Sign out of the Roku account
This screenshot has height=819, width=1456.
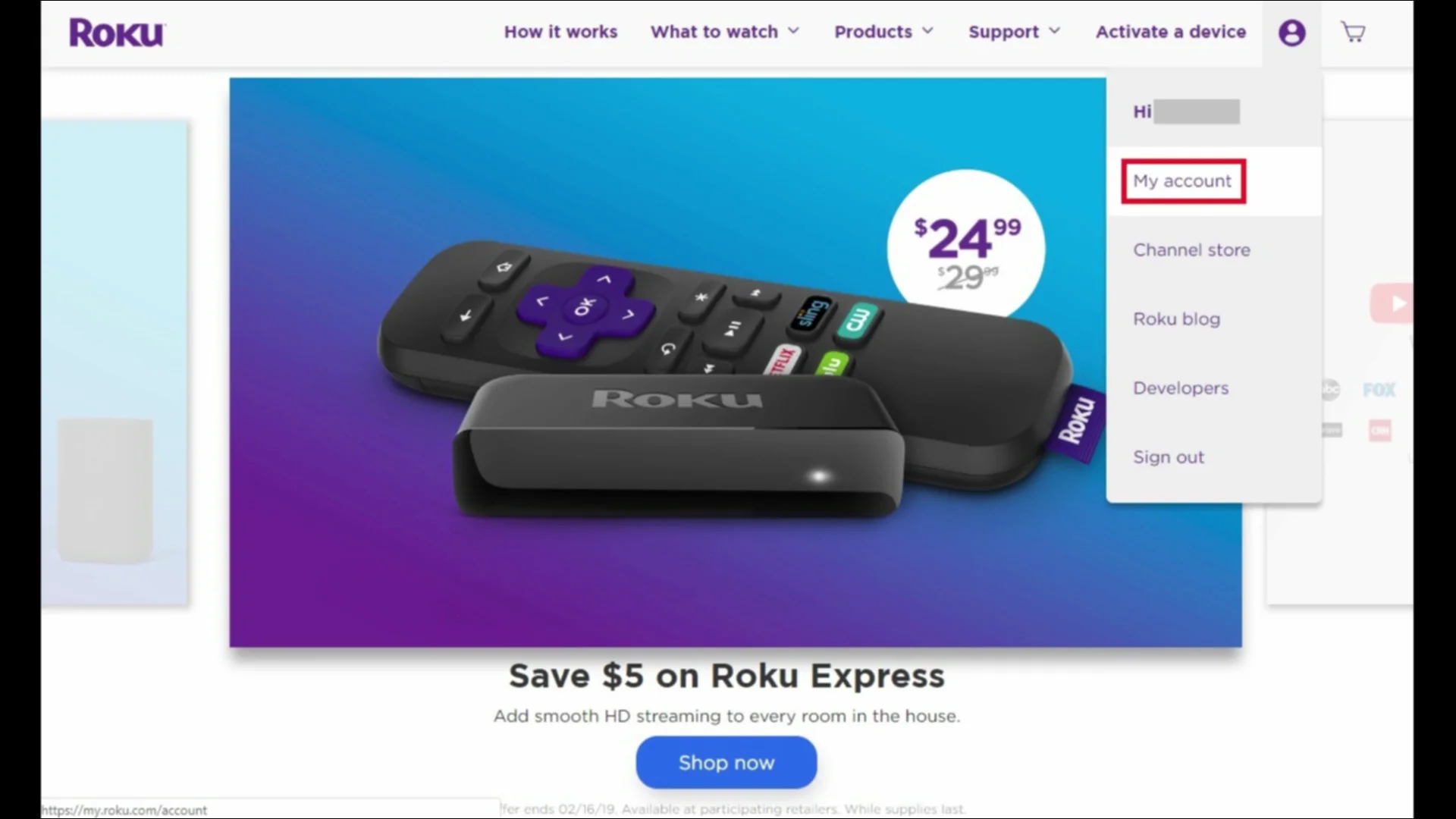pyautogui.click(x=1168, y=457)
